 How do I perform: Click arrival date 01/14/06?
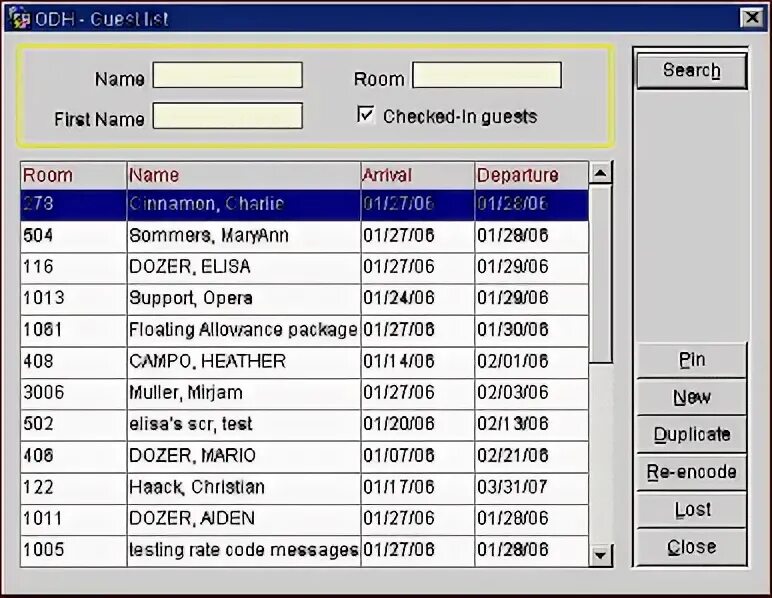tap(418, 362)
